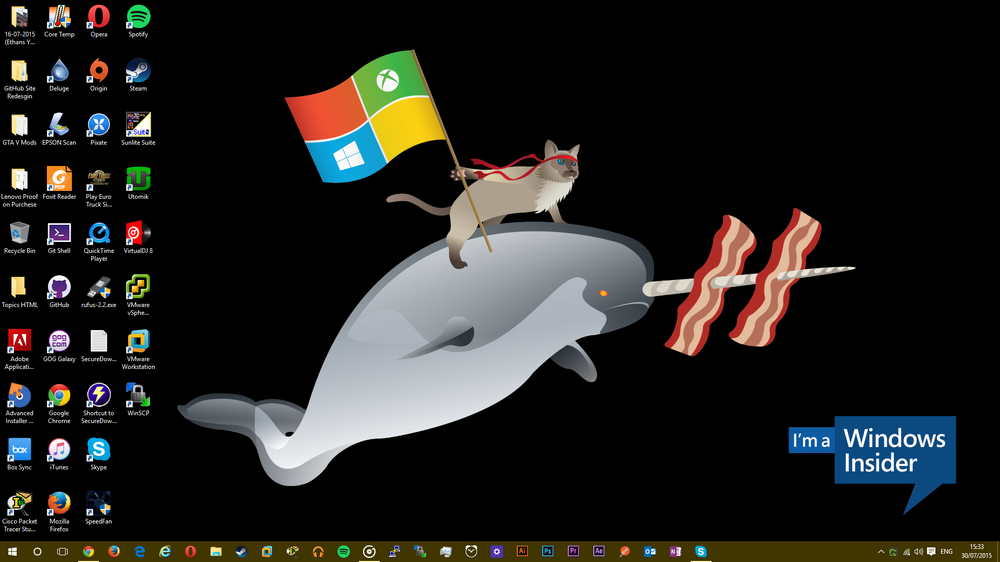This screenshot has height=562, width=1000.
Task: Show hidden system tray icons
Action: coord(881,552)
